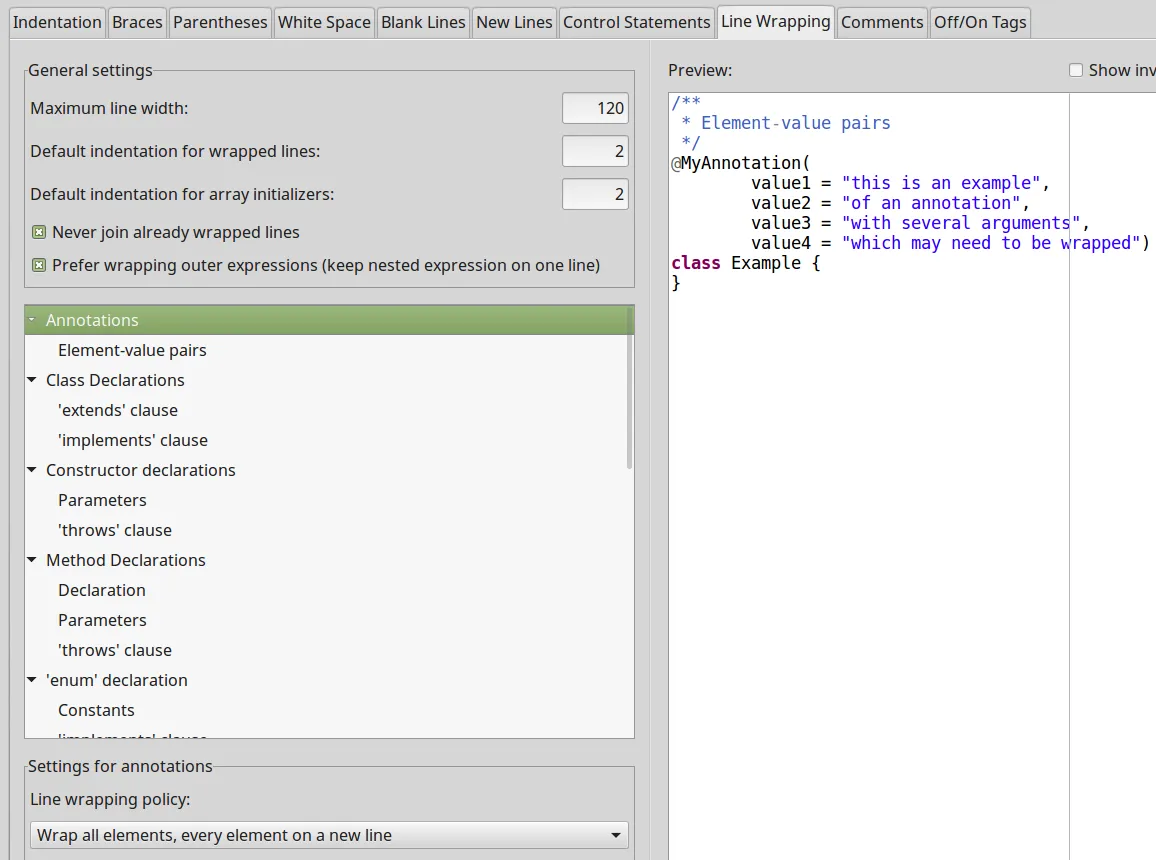Select the White Space tab
The width and height of the screenshot is (1156, 860).
point(324,22)
